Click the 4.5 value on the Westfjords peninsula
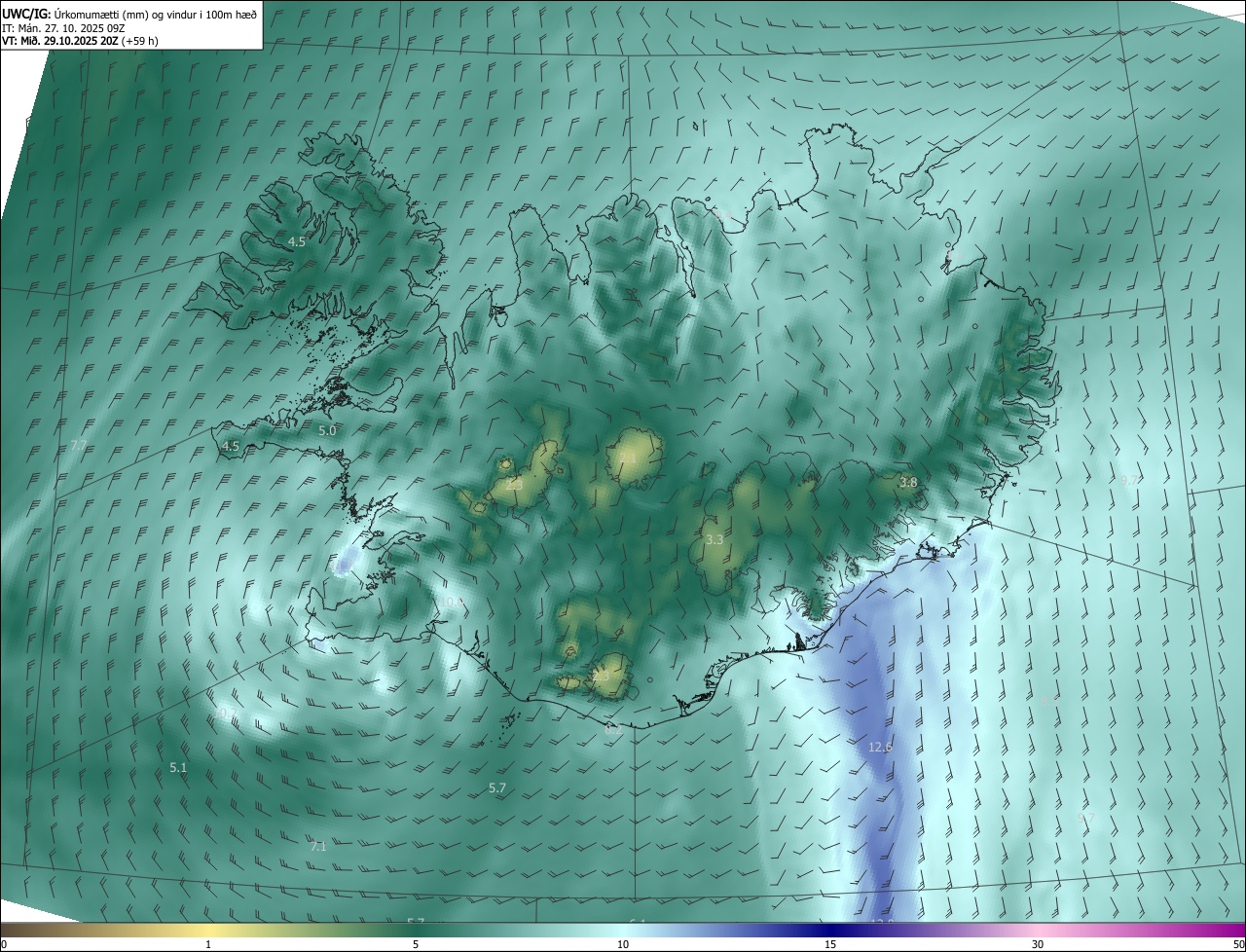The height and width of the screenshot is (952, 1246). click(297, 241)
